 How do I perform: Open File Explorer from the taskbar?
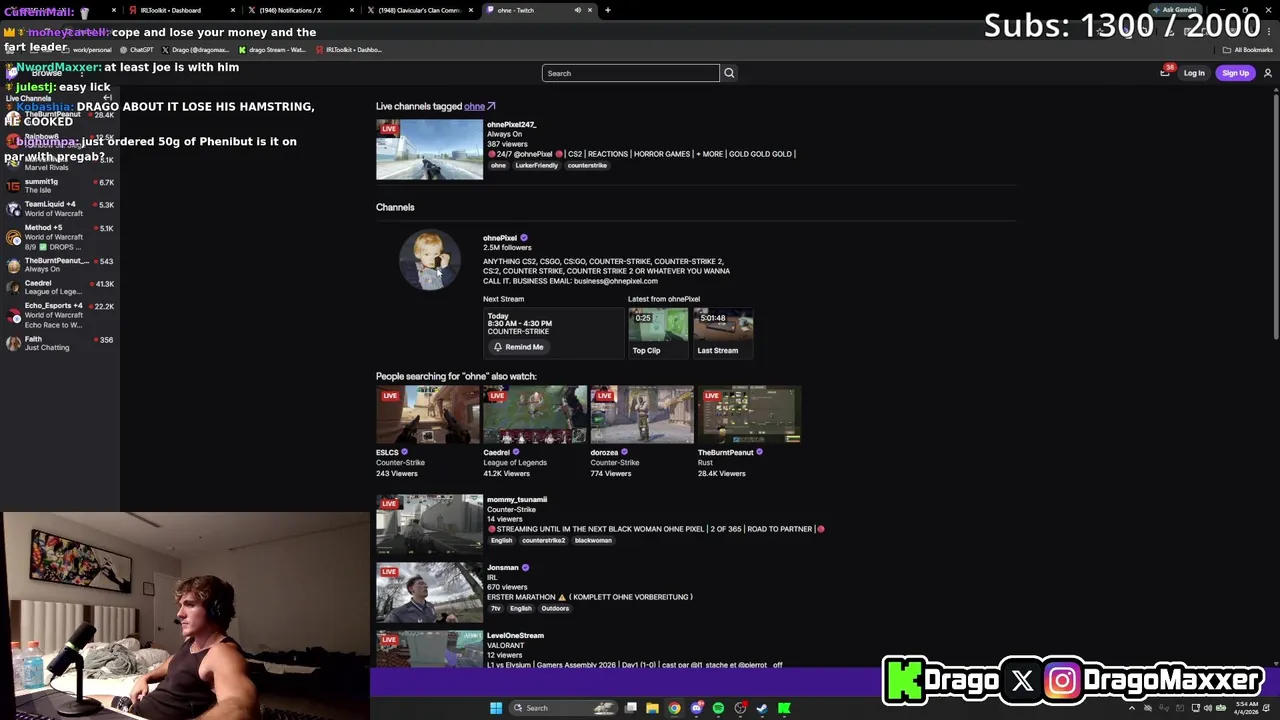coord(652,708)
